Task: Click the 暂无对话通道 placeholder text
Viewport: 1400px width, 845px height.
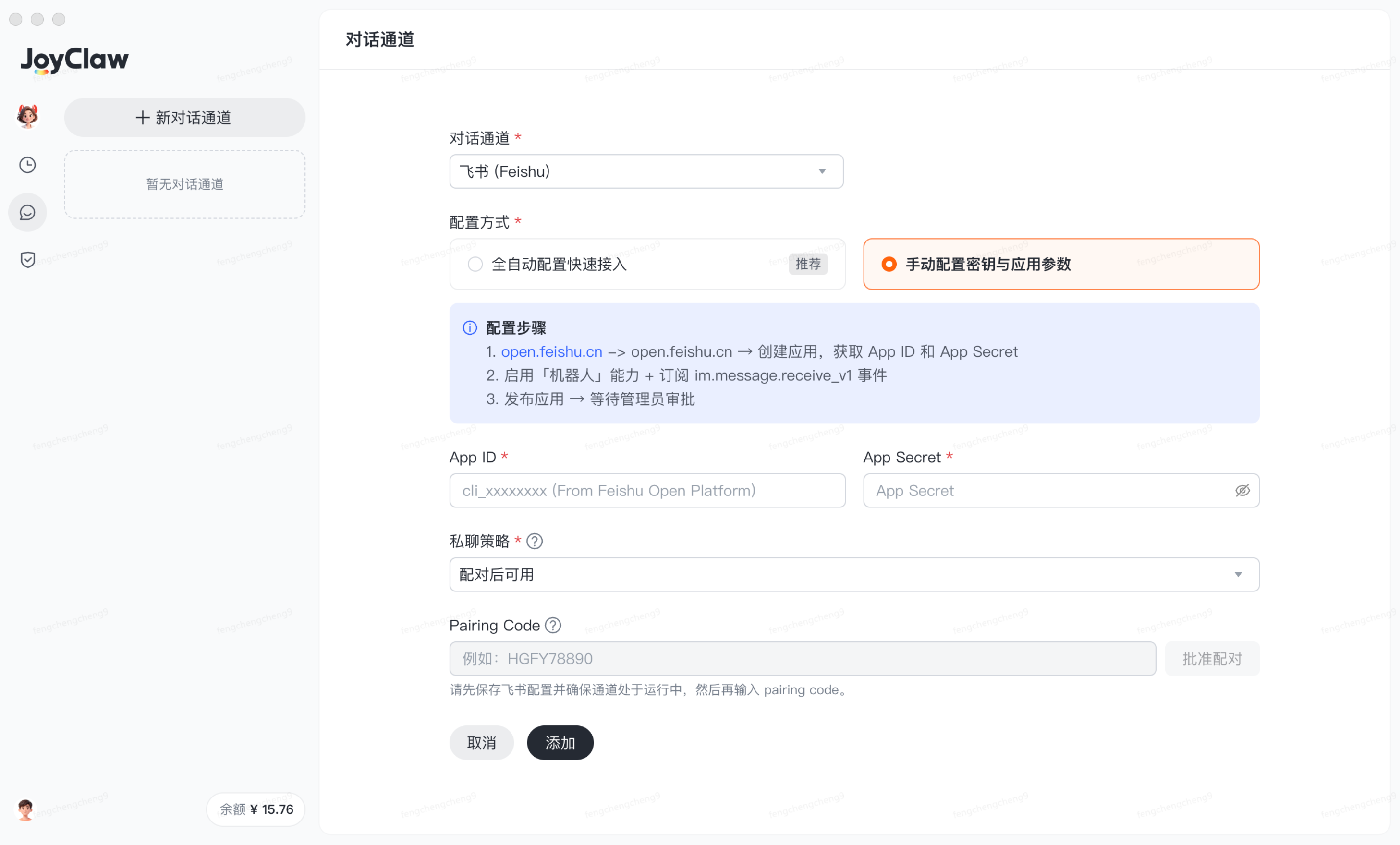Action: click(x=184, y=184)
